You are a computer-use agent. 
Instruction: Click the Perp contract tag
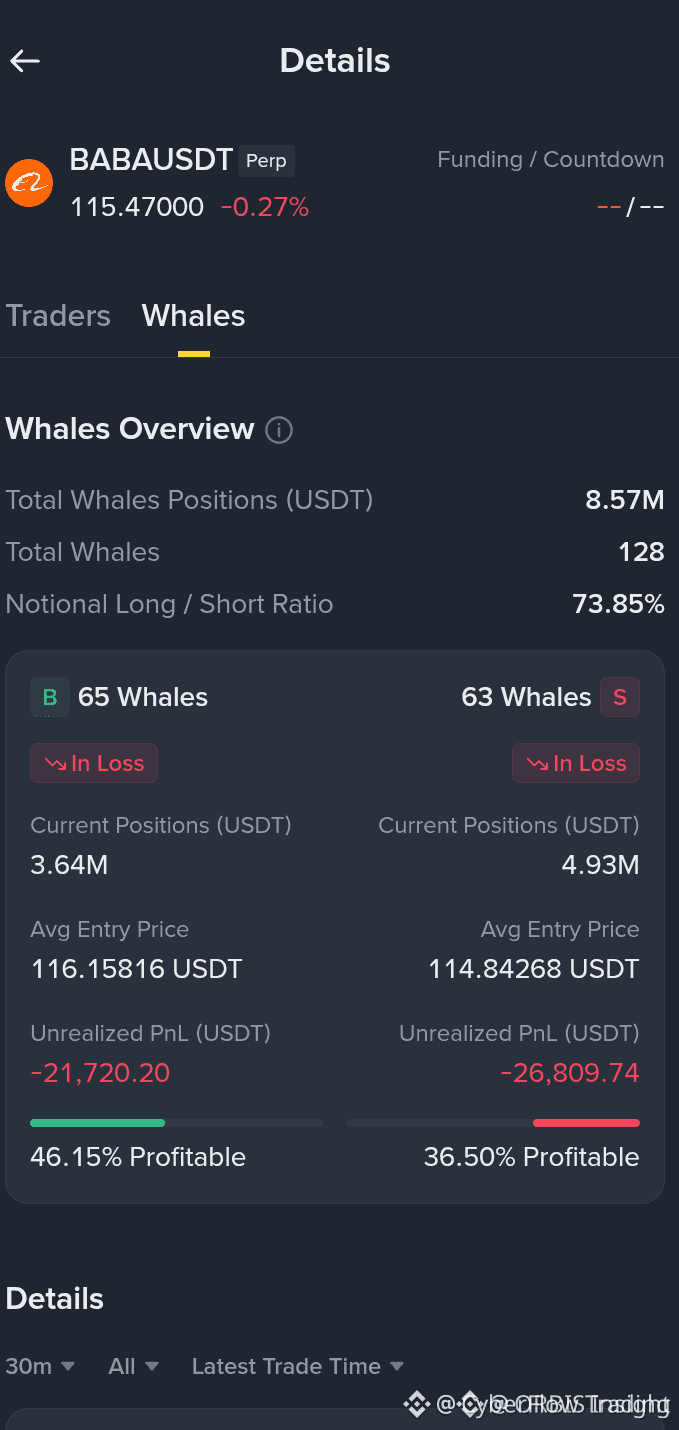[x=266, y=161]
